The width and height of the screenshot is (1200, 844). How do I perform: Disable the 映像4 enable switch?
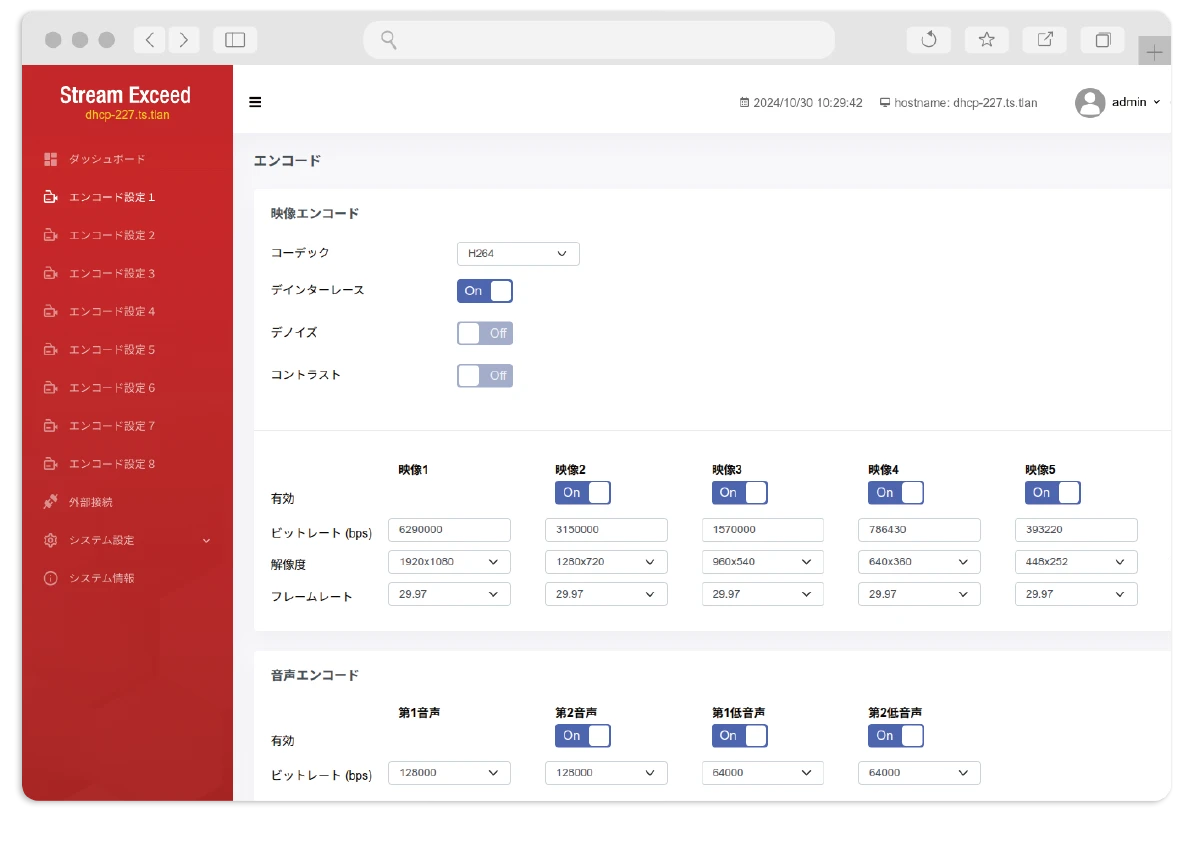(896, 492)
